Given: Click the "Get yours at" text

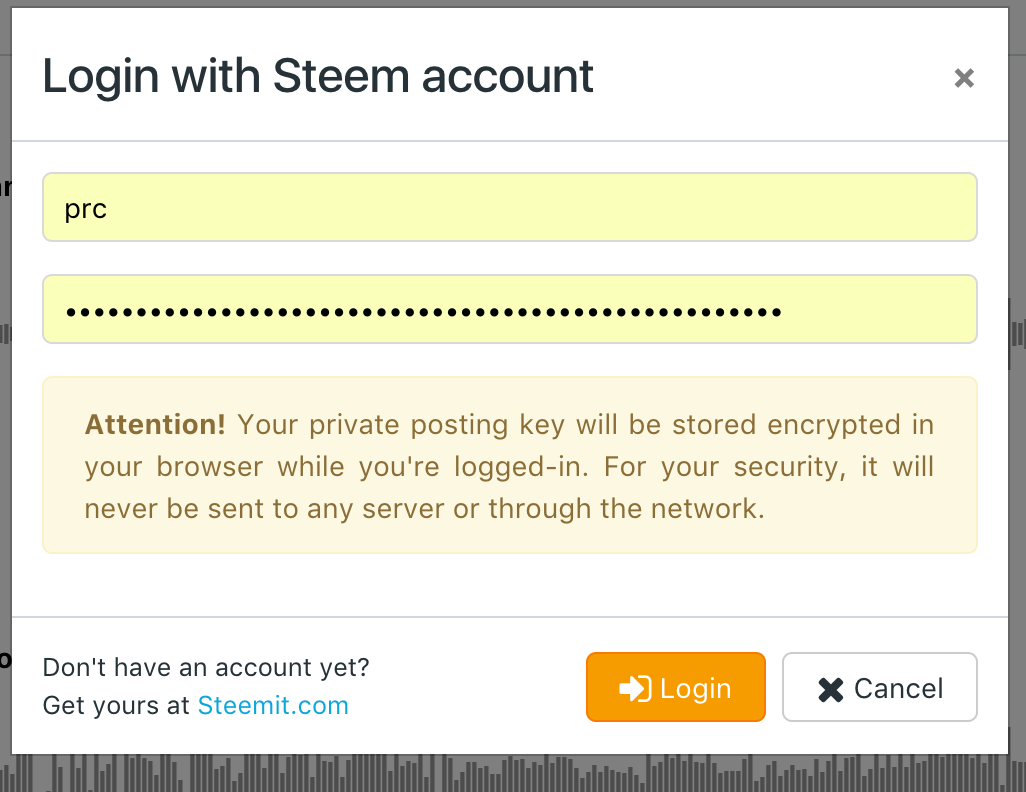Looking at the screenshot, I should pos(116,705).
